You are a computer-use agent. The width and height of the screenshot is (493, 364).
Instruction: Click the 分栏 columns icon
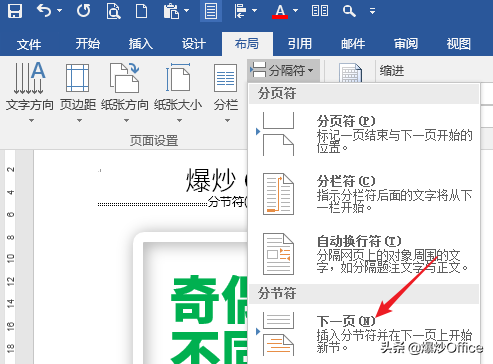tap(226, 78)
